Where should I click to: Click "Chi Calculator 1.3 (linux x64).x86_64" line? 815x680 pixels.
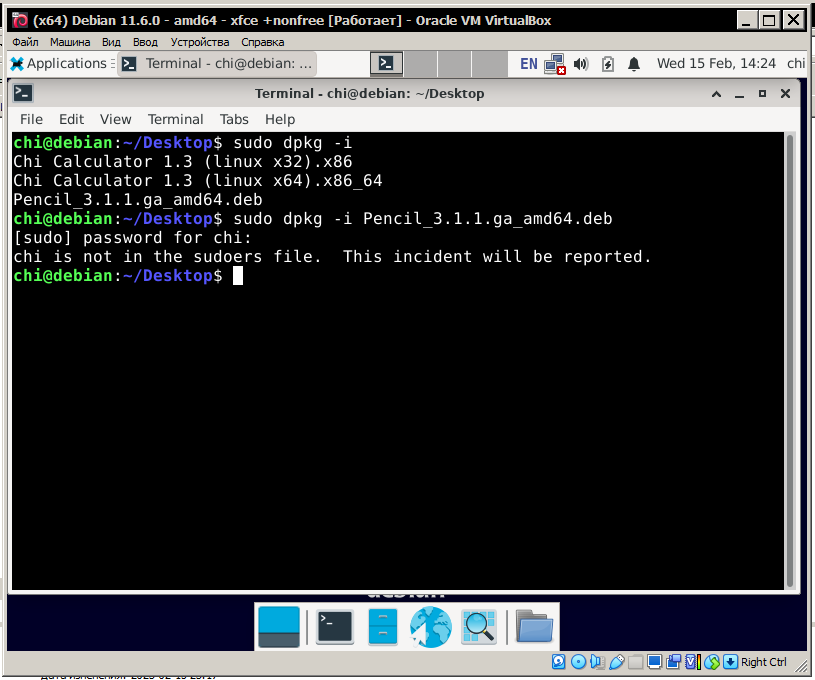[x=198, y=181]
